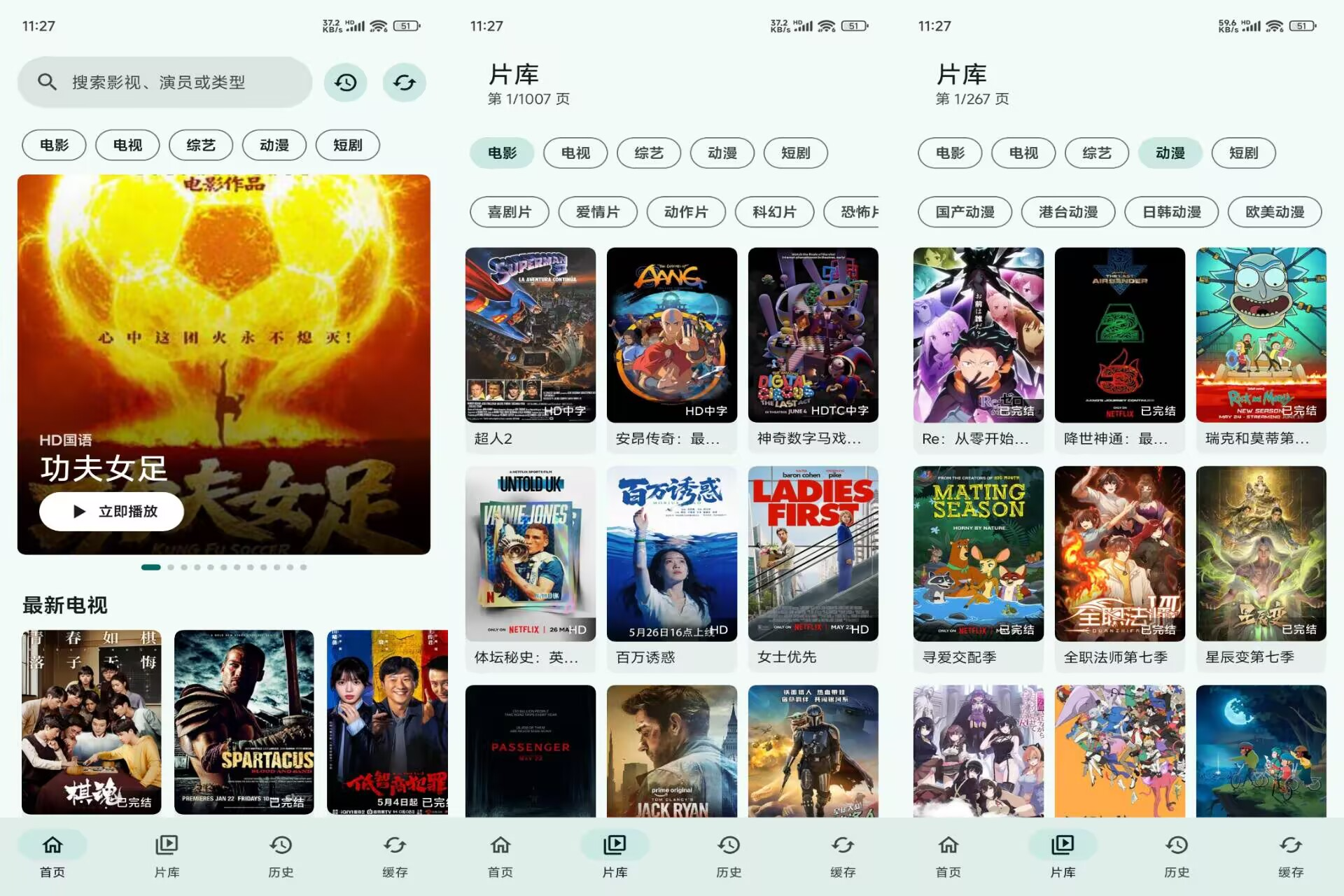Viewport: 1344px width, 896px height.
Task: Go to 首页 home icon in middle screen
Action: tap(500, 845)
